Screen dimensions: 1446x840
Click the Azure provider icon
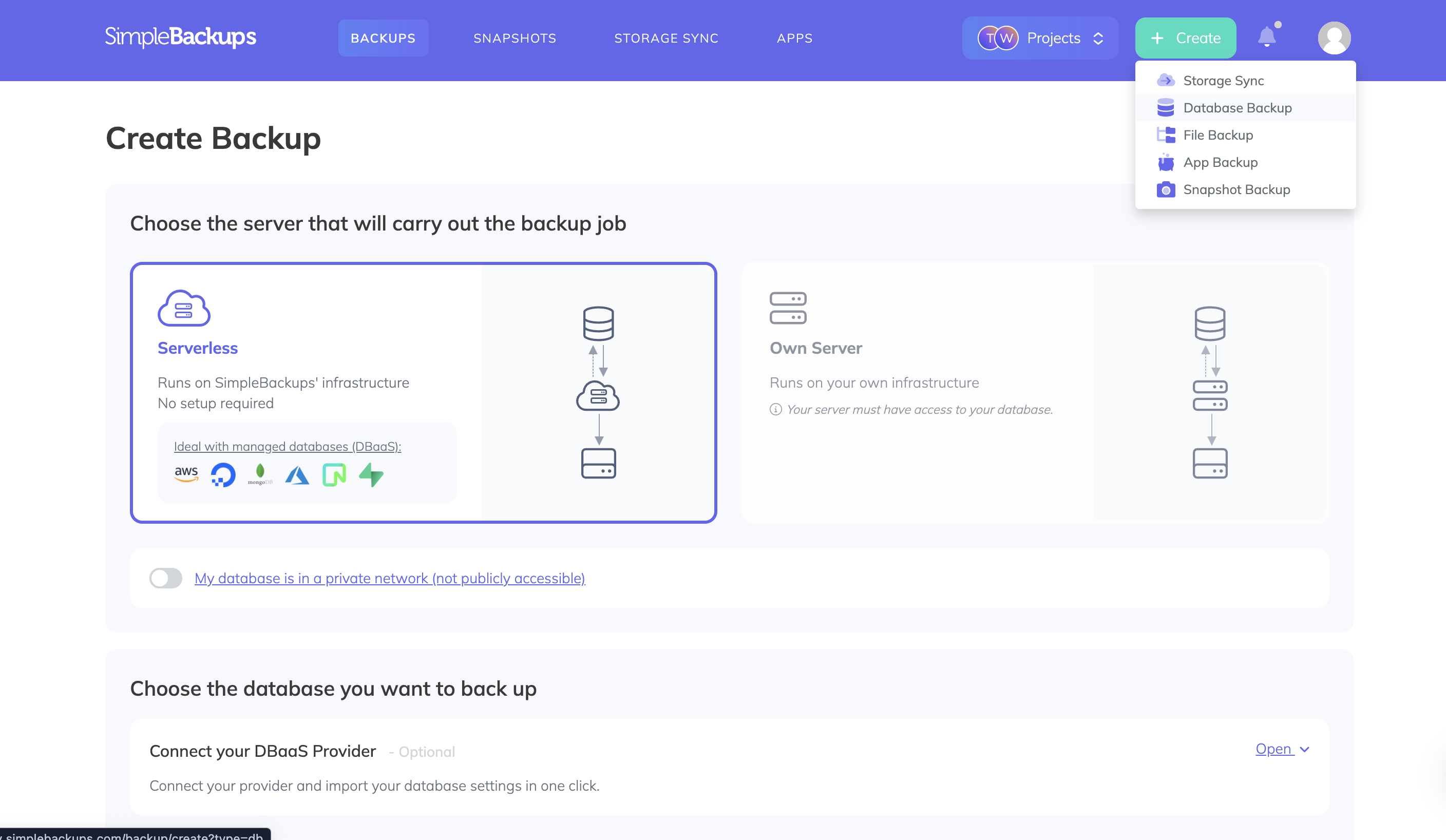click(297, 474)
